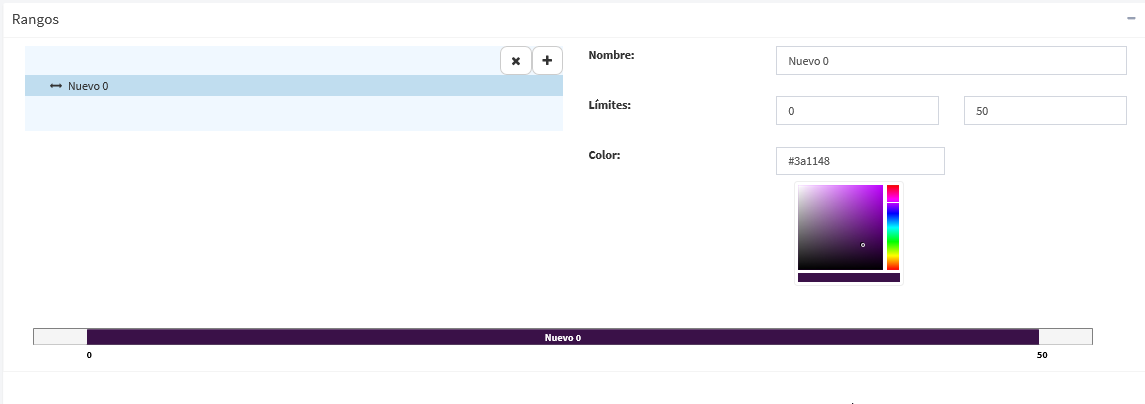Click the double-arrow icon beside Nuevo 0
Screen dimensions: 1145x404
click(56, 86)
